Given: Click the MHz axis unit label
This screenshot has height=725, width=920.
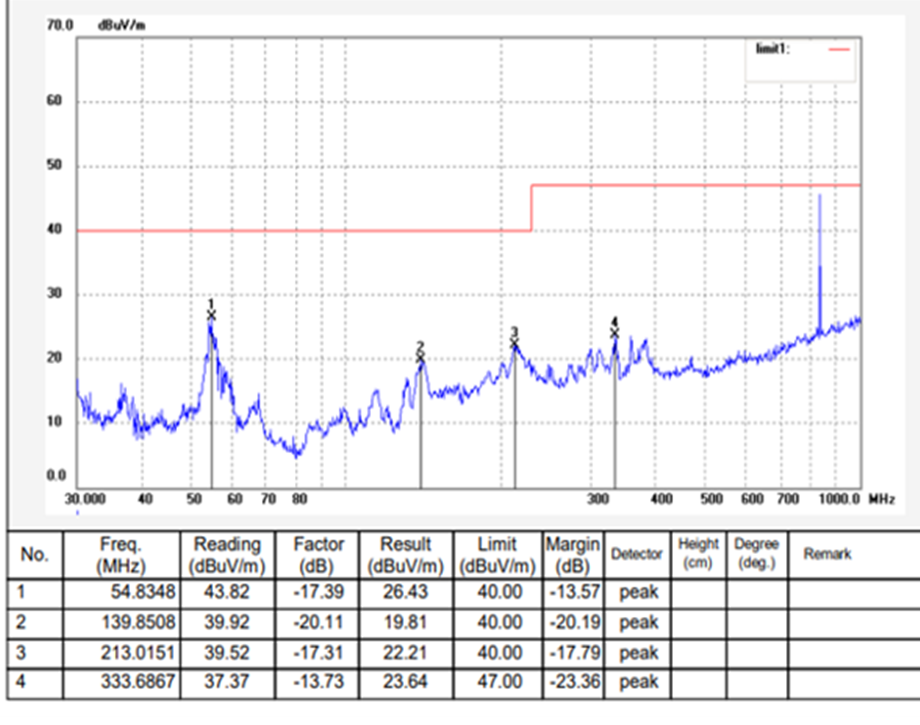Looking at the screenshot, I should click(881, 499).
